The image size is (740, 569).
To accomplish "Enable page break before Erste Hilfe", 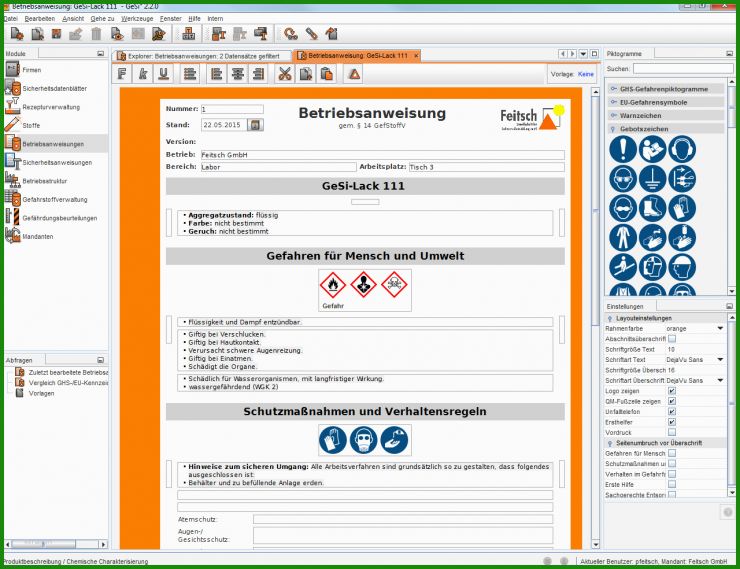I will (672, 484).
